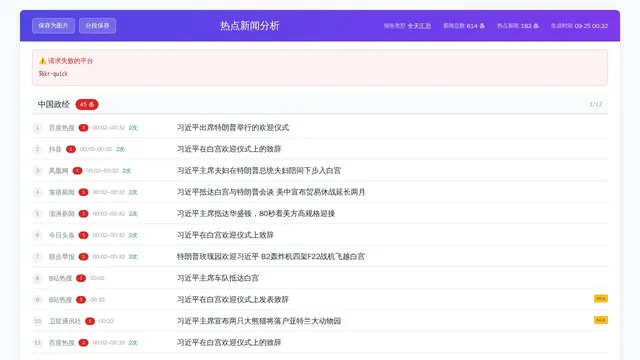Click the red rank badge beside 今日头条

(83, 235)
